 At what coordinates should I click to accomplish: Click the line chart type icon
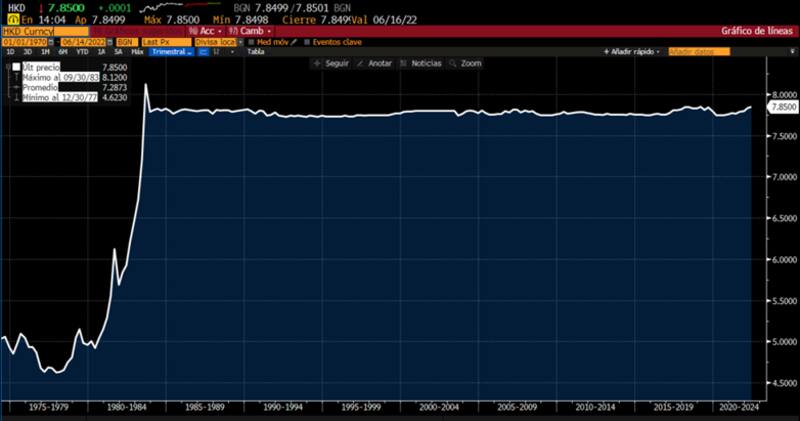(x=201, y=51)
